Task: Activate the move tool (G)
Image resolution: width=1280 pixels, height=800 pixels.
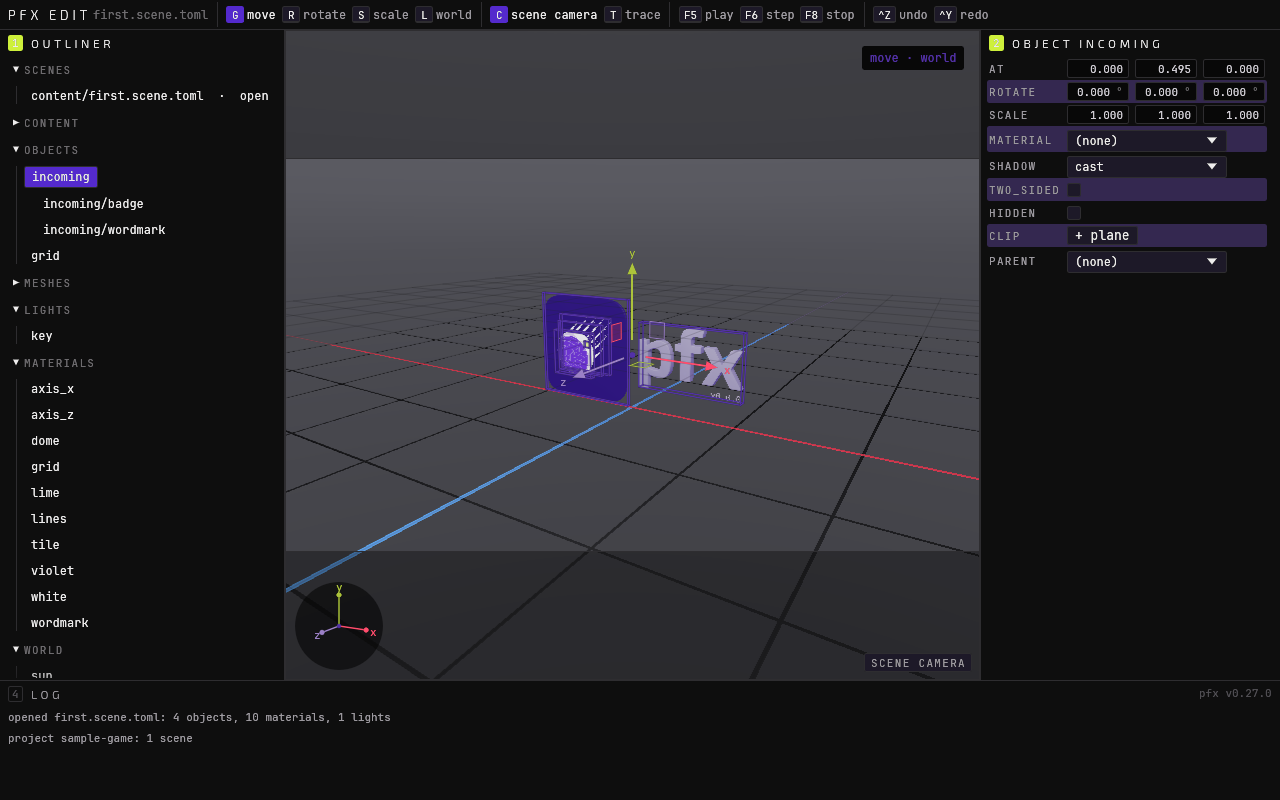Action: pos(251,15)
